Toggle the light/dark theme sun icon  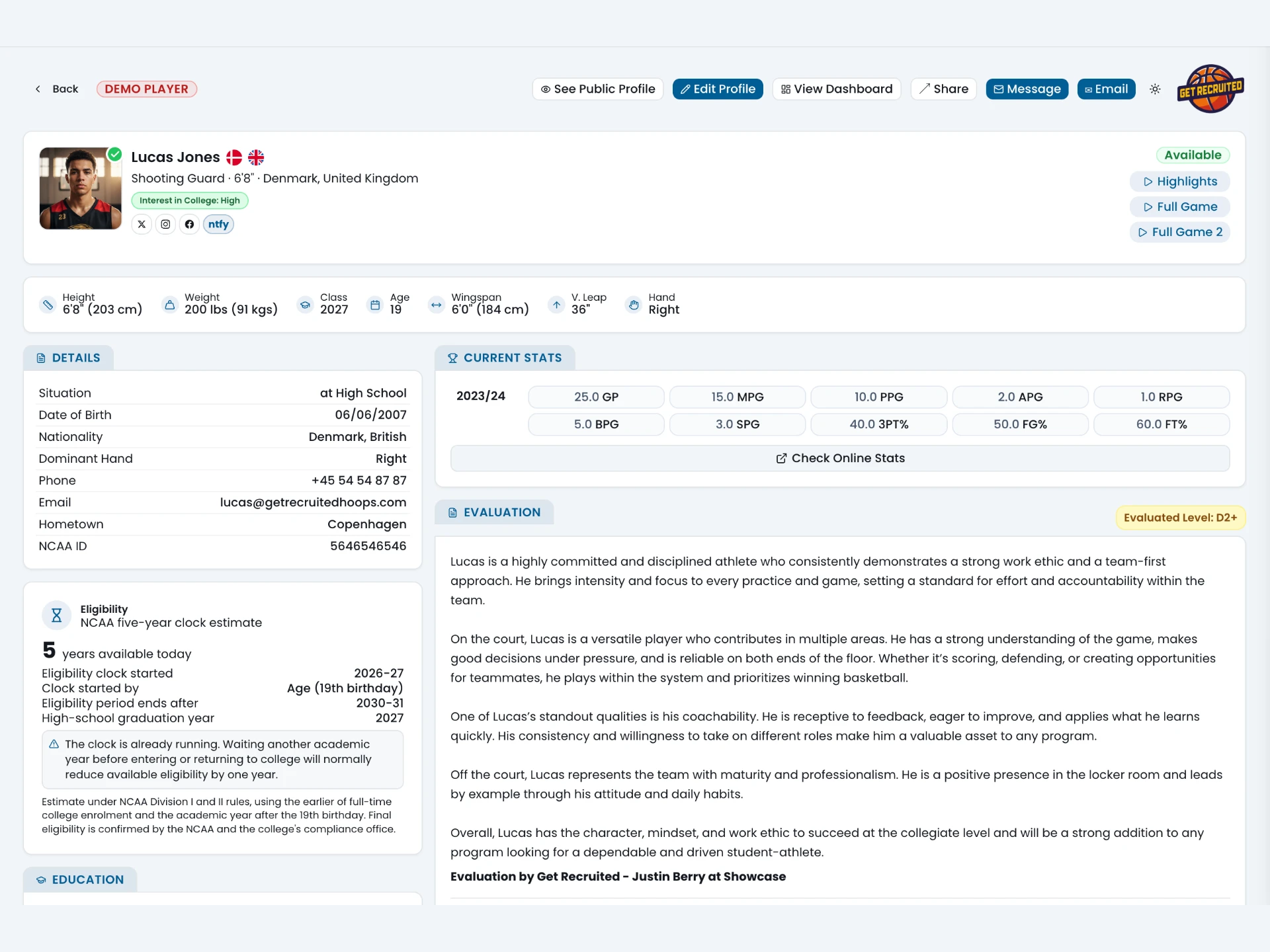1155,89
